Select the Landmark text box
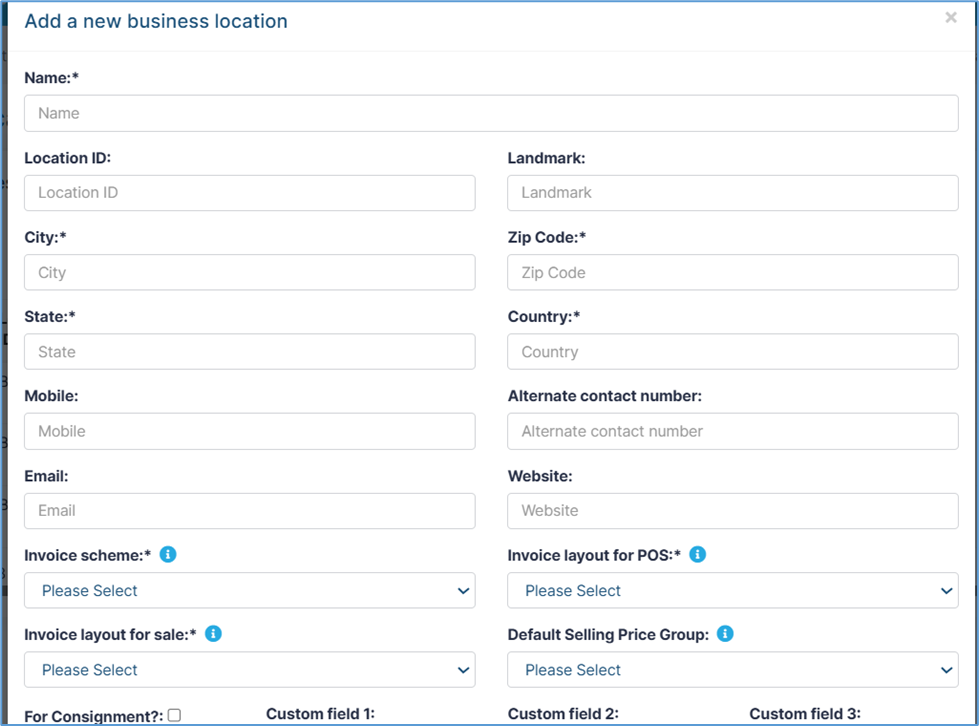979x726 pixels. 732,192
